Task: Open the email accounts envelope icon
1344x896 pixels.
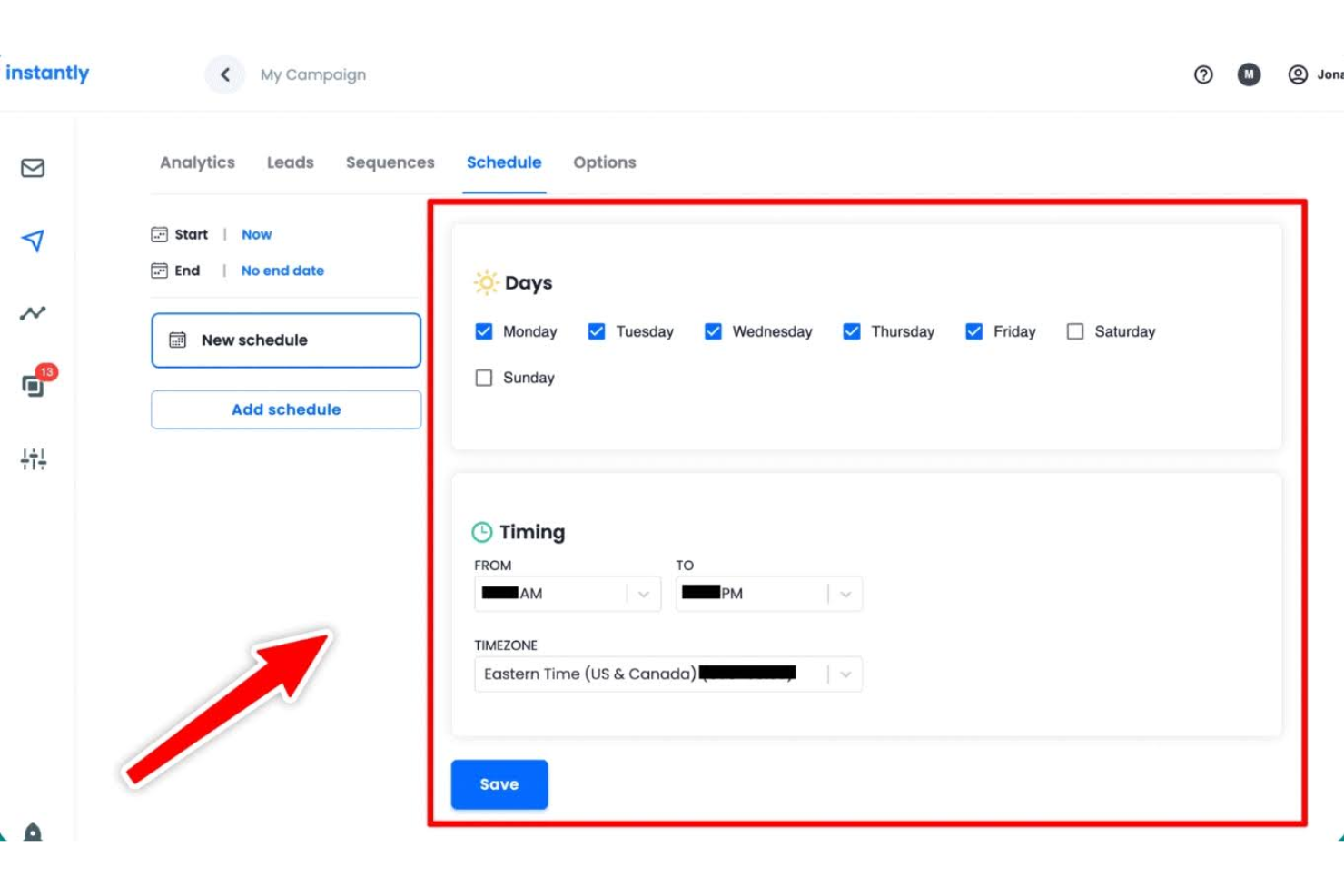Action: point(32,167)
